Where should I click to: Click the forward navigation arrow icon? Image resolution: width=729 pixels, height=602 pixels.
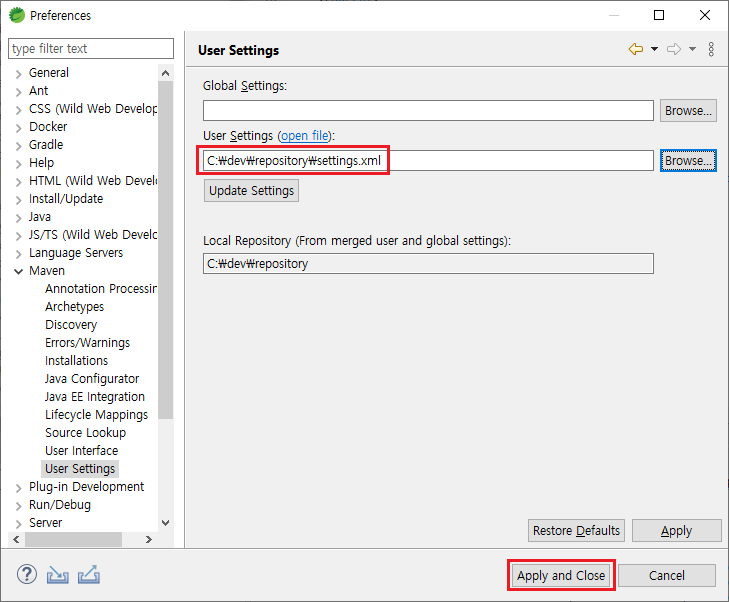(x=674, y=49)
